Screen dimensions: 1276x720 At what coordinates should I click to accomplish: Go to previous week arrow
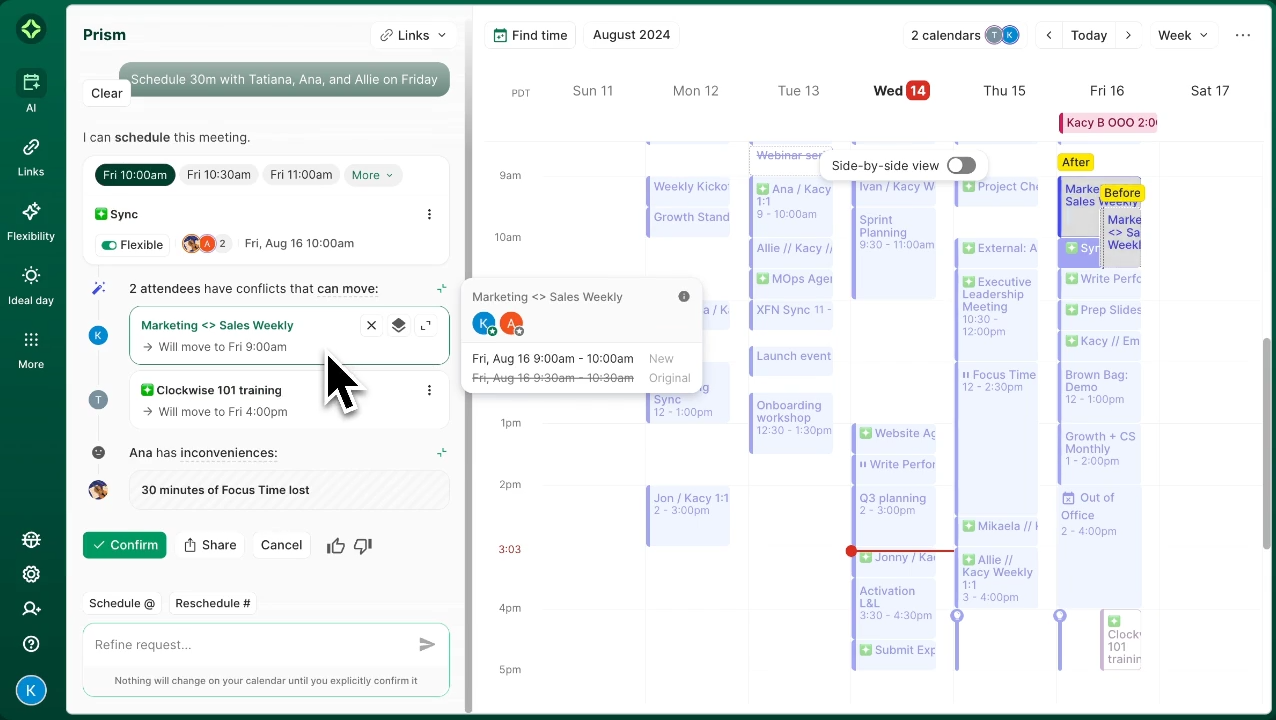tap(1049, 35)
